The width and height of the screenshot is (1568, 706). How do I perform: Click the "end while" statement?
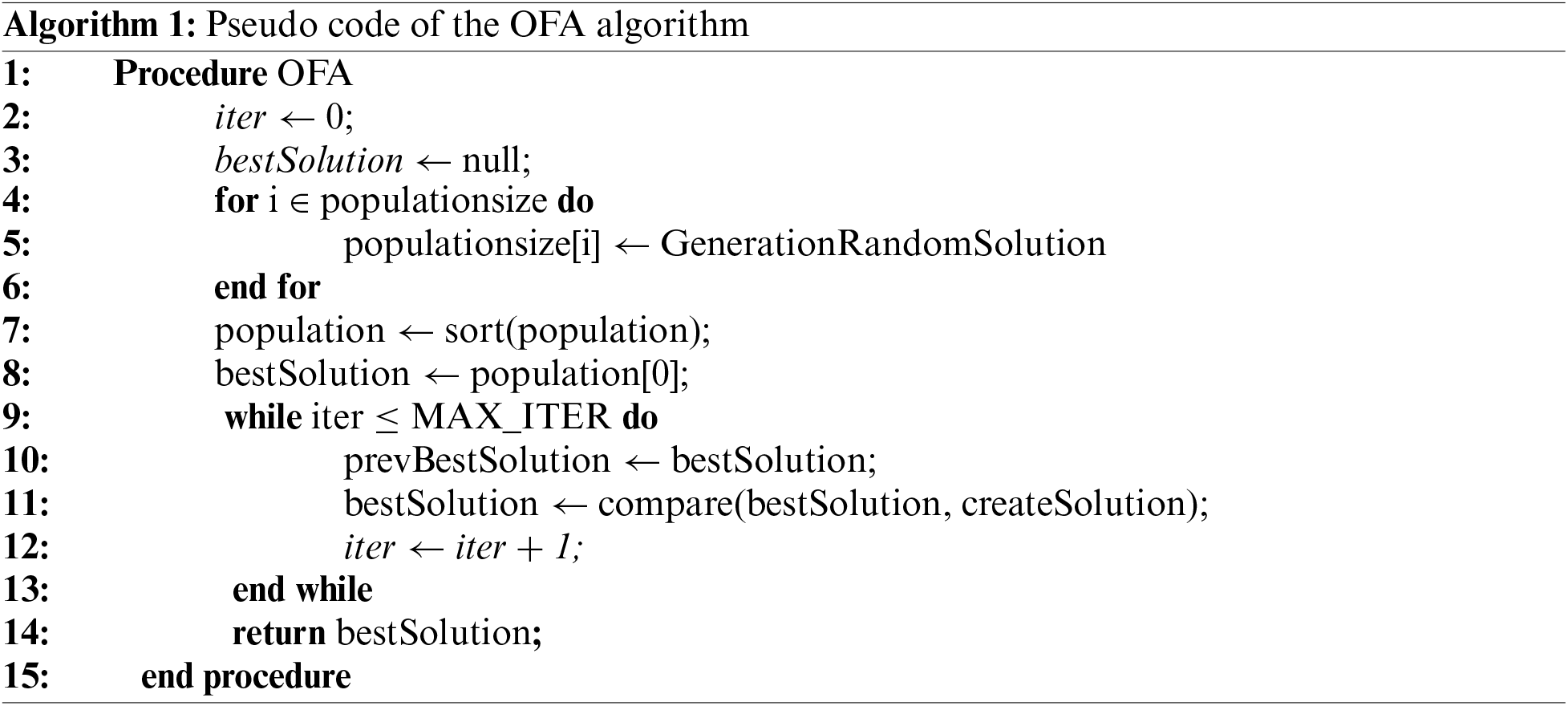pos(302,590)
